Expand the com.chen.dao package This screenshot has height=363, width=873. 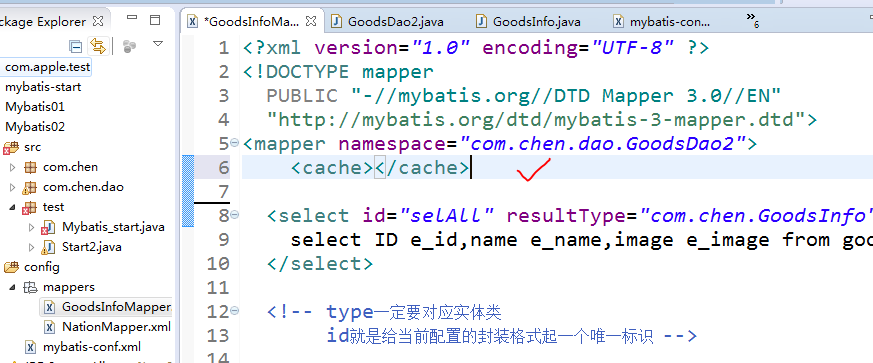tap(13, 187)
